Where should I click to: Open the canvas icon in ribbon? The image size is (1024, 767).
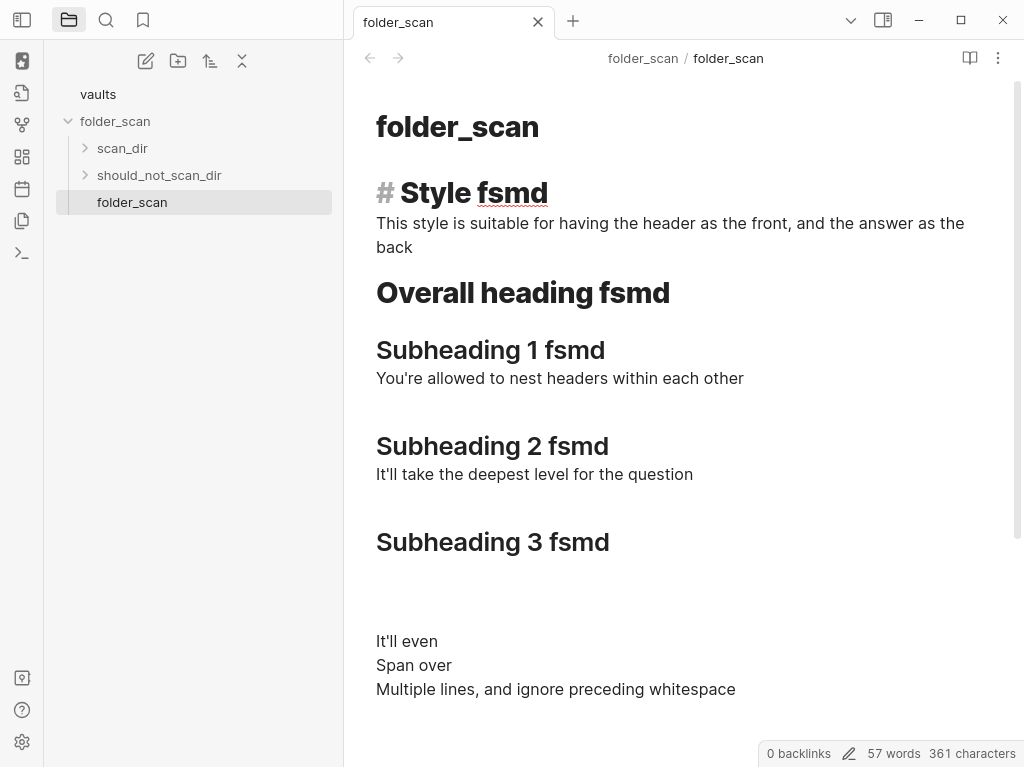click(x=22, y=157)
